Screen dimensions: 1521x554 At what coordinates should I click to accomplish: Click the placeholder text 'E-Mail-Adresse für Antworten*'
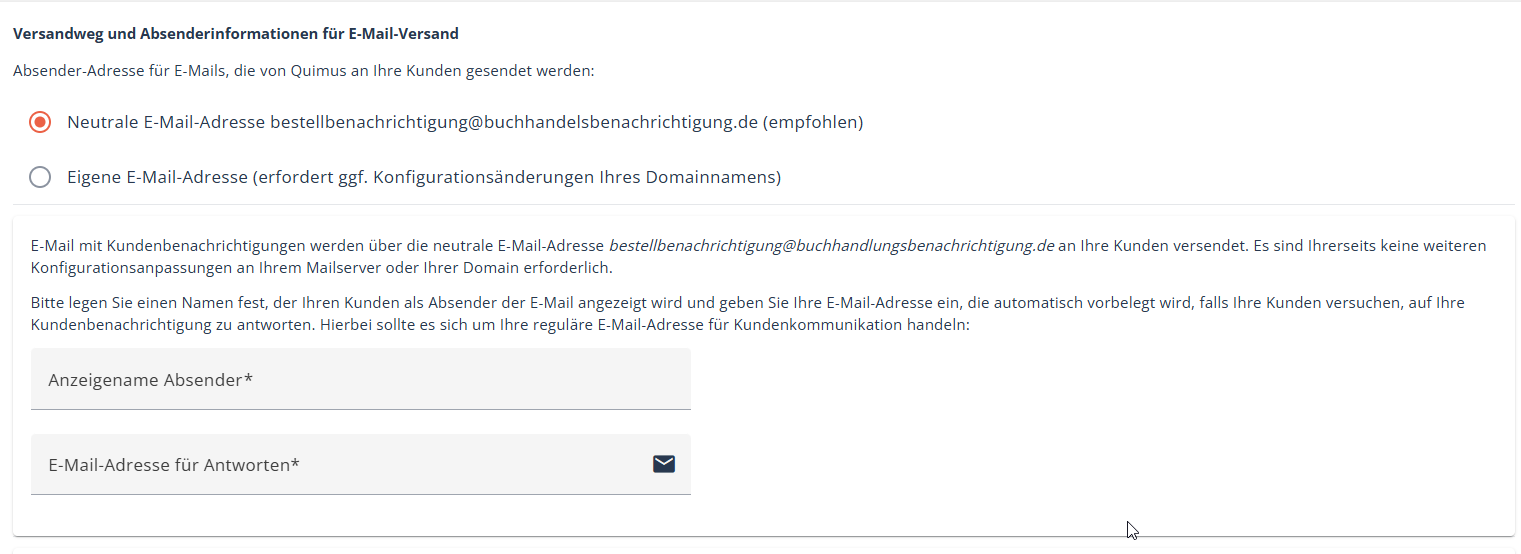(x=174, y=465)
